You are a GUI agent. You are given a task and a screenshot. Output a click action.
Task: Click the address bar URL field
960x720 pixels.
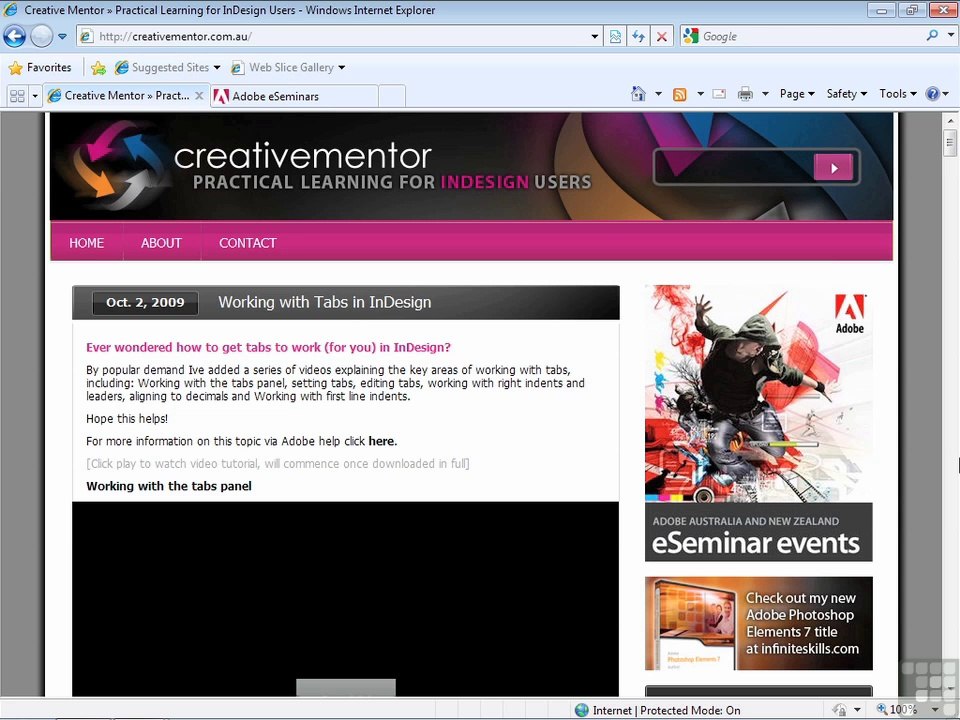click(334, 36)
